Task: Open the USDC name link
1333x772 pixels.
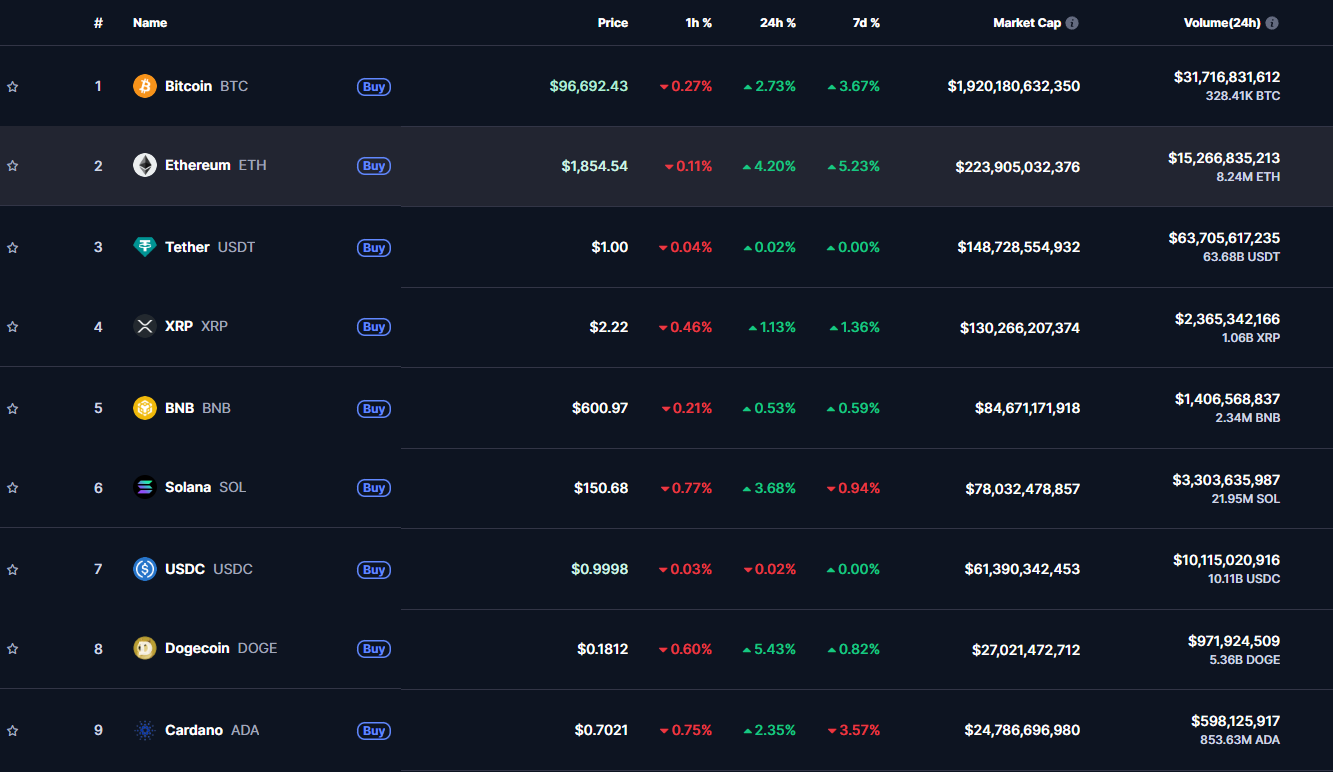Action: (209, 569)
